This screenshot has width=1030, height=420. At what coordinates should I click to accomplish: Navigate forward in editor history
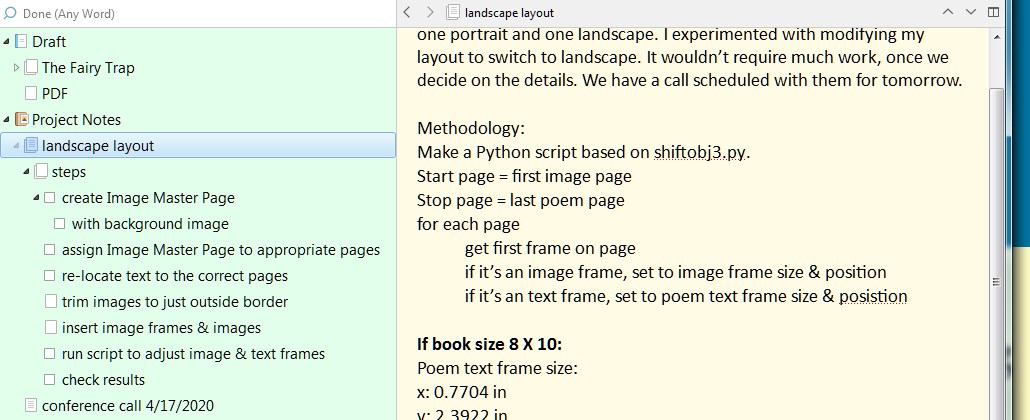click(429, 13)
